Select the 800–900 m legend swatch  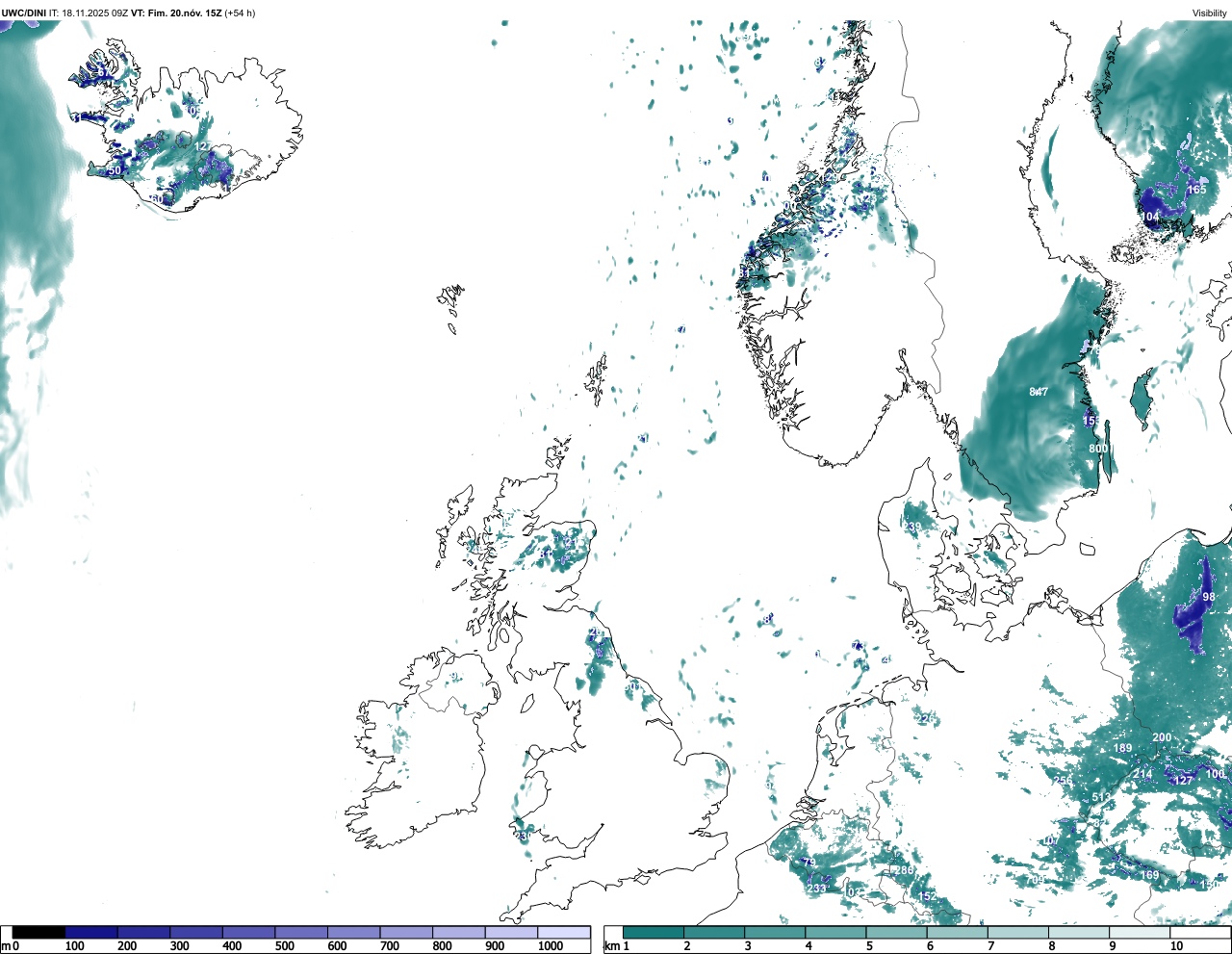click(459, 933)
